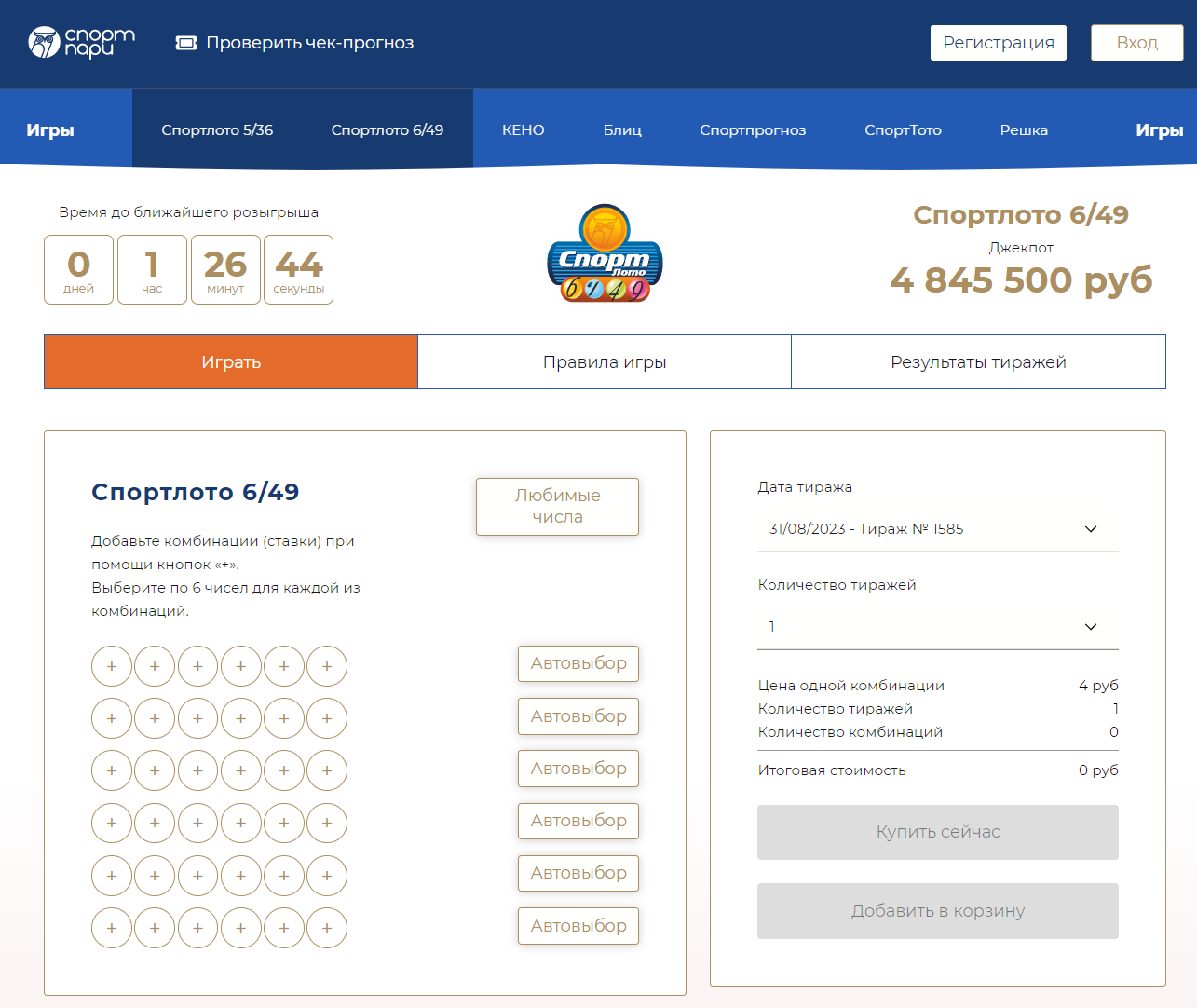Click first plus circle in sixth combination row
Image resolution: width=1197 pixels, height=1008 pixels.
click(x=112, y=928)
